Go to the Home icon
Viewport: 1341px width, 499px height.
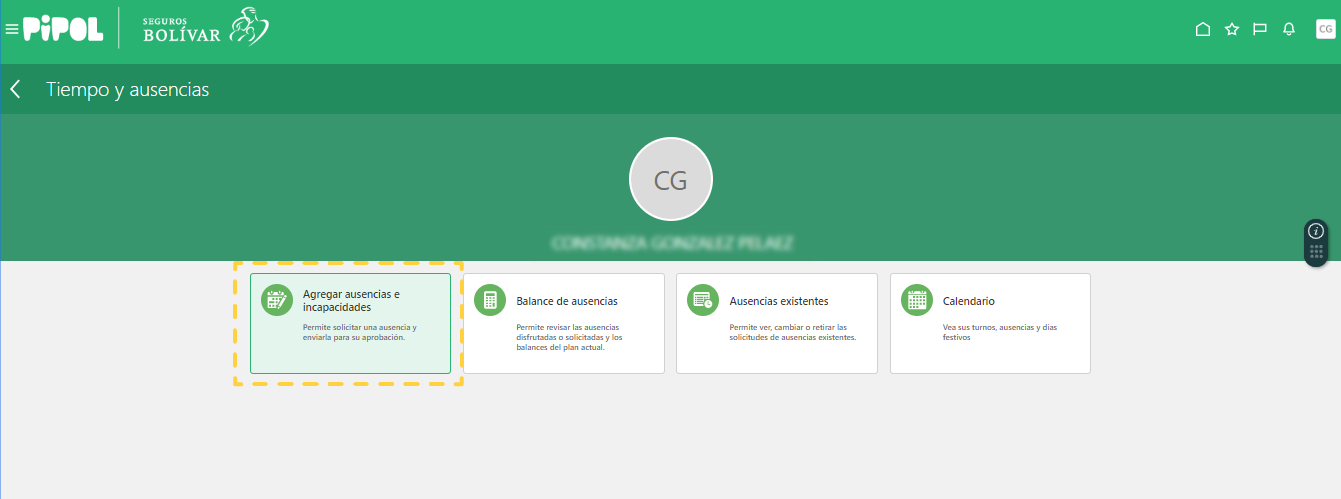click(x=1203, y=30)
